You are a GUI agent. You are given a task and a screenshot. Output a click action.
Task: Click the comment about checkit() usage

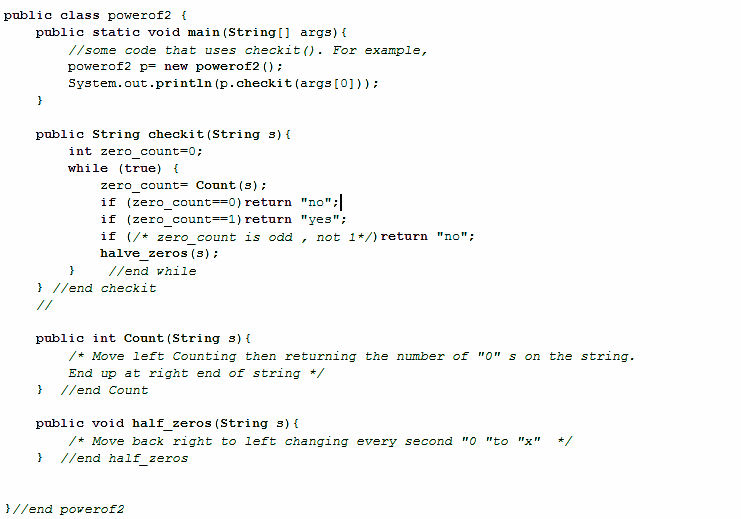[248, 50]
